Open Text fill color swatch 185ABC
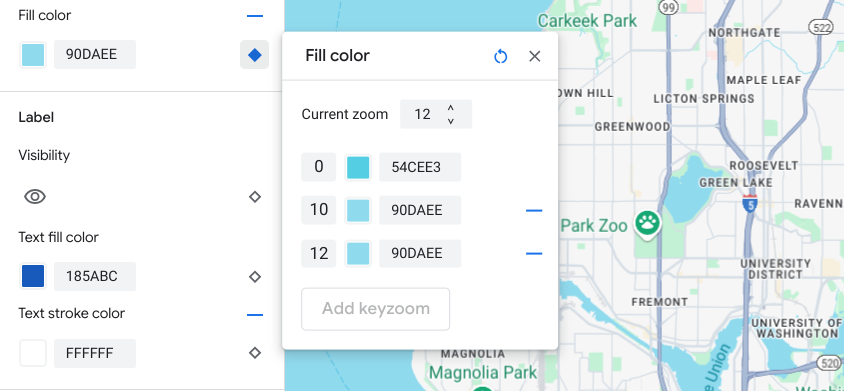Image resolution: width=844 pixels, height=391 pixels. tap(33, 276)
